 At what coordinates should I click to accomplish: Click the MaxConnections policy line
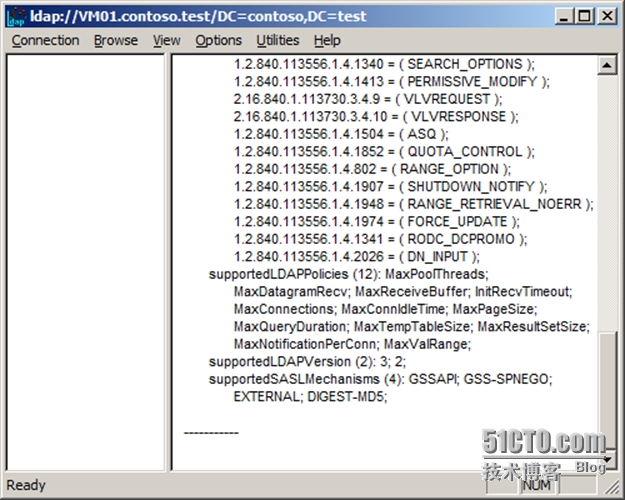point(385,309)
